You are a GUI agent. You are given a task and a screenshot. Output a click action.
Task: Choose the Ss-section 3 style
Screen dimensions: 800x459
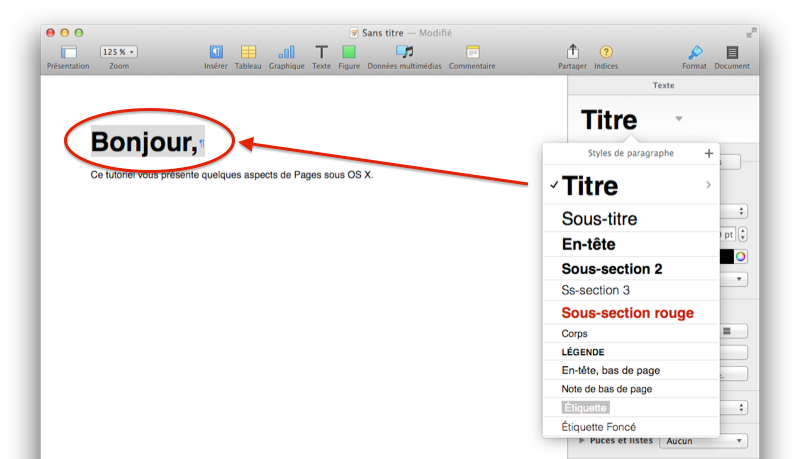click(631, 290)
